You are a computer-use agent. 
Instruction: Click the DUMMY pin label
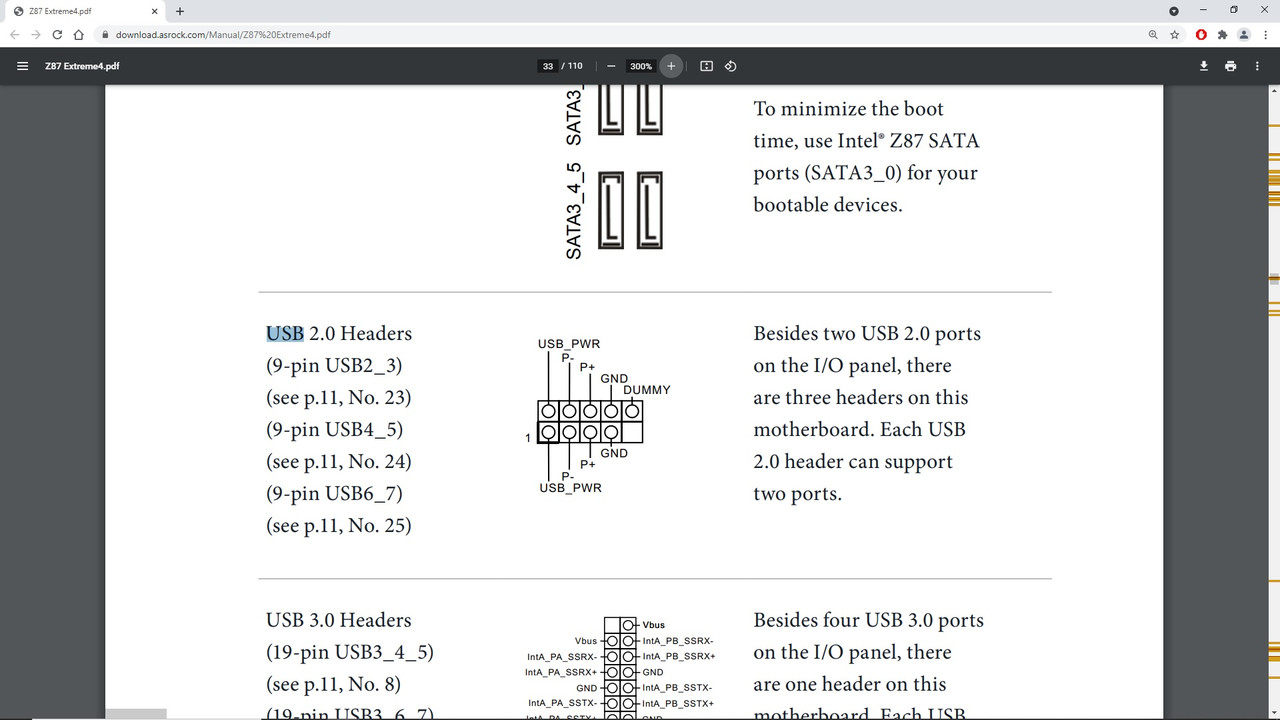[x=647, y=390]
